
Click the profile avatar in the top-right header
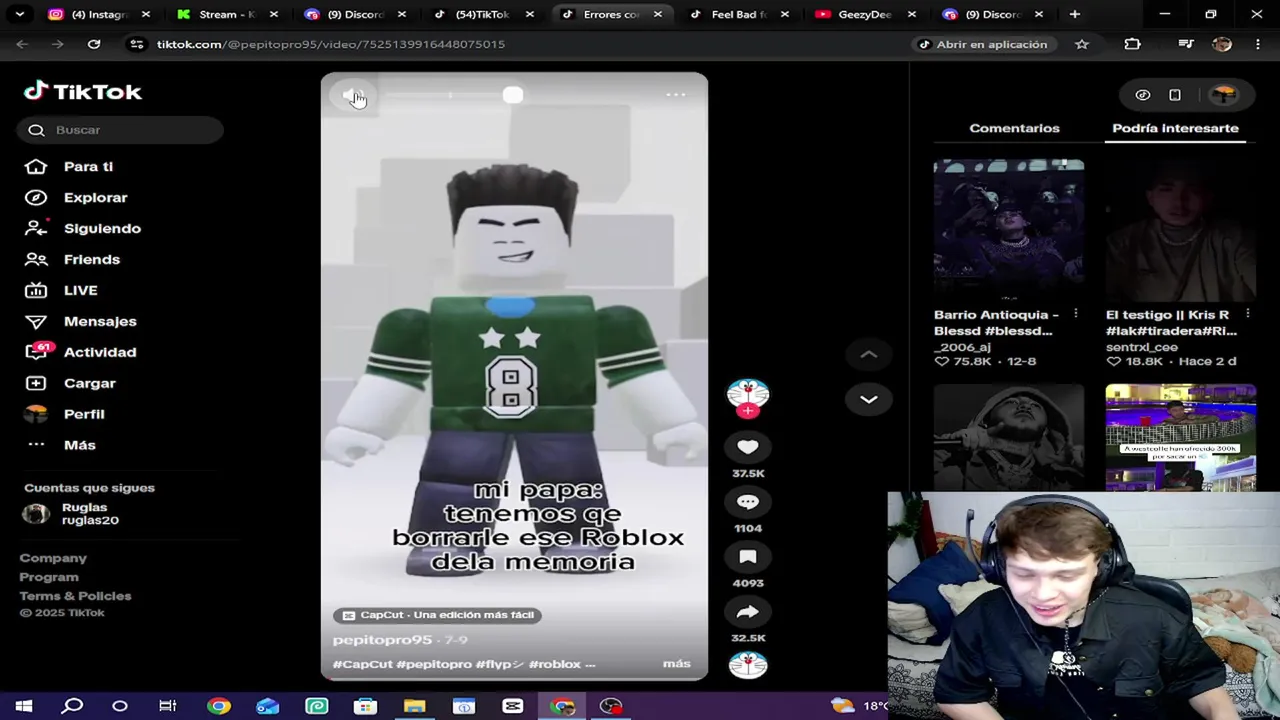pos(1224,95)
